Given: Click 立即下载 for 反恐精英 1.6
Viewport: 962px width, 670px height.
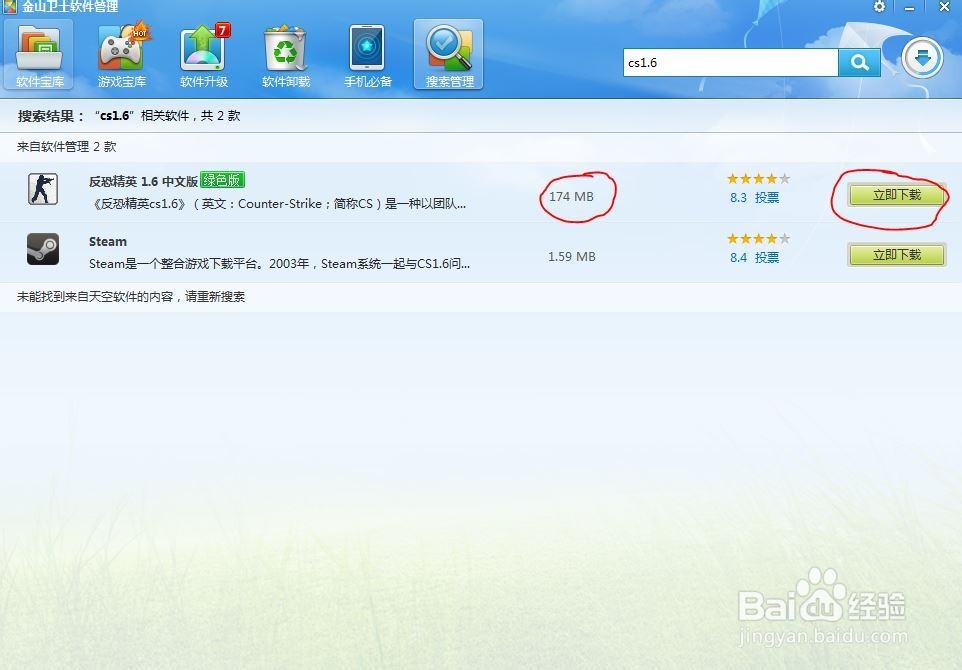Looking at the screenshot, I should pyautogui.click(x=896, y=195).
